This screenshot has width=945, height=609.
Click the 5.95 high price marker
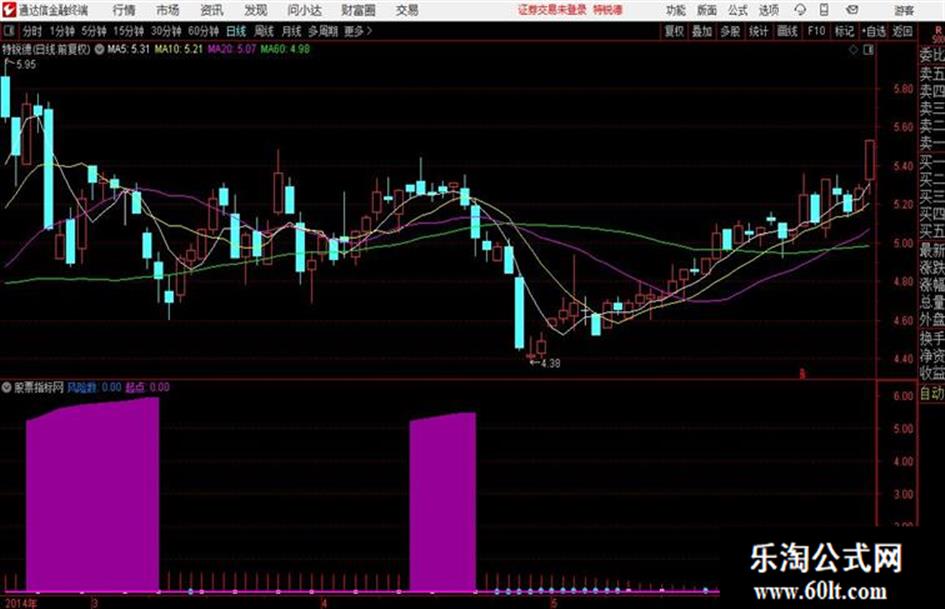(25, 65)
